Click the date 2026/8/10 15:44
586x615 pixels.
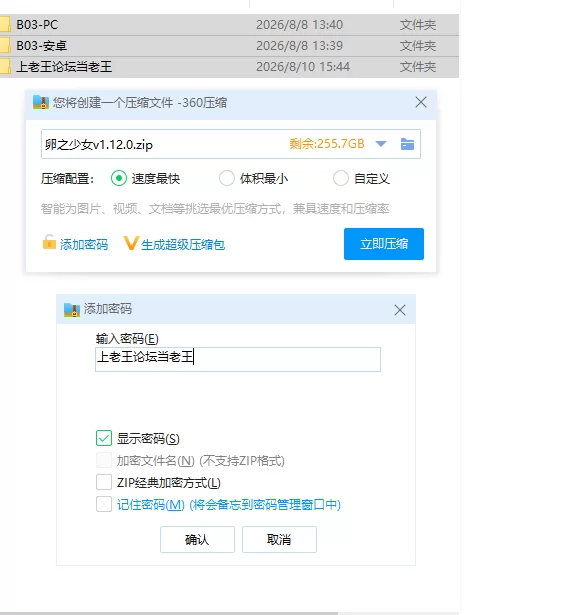pyautogui.click(x=303, y=66)
